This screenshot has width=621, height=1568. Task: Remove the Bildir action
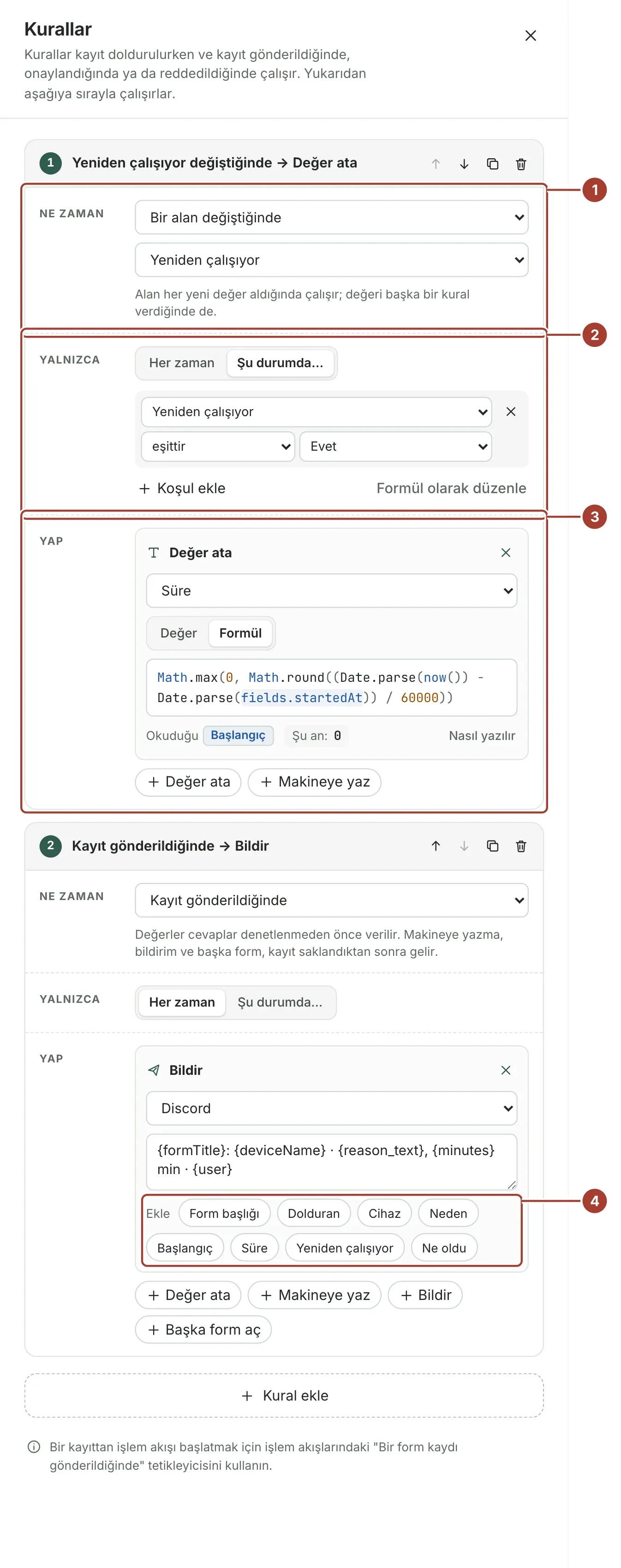click(x=505, y=1070)
